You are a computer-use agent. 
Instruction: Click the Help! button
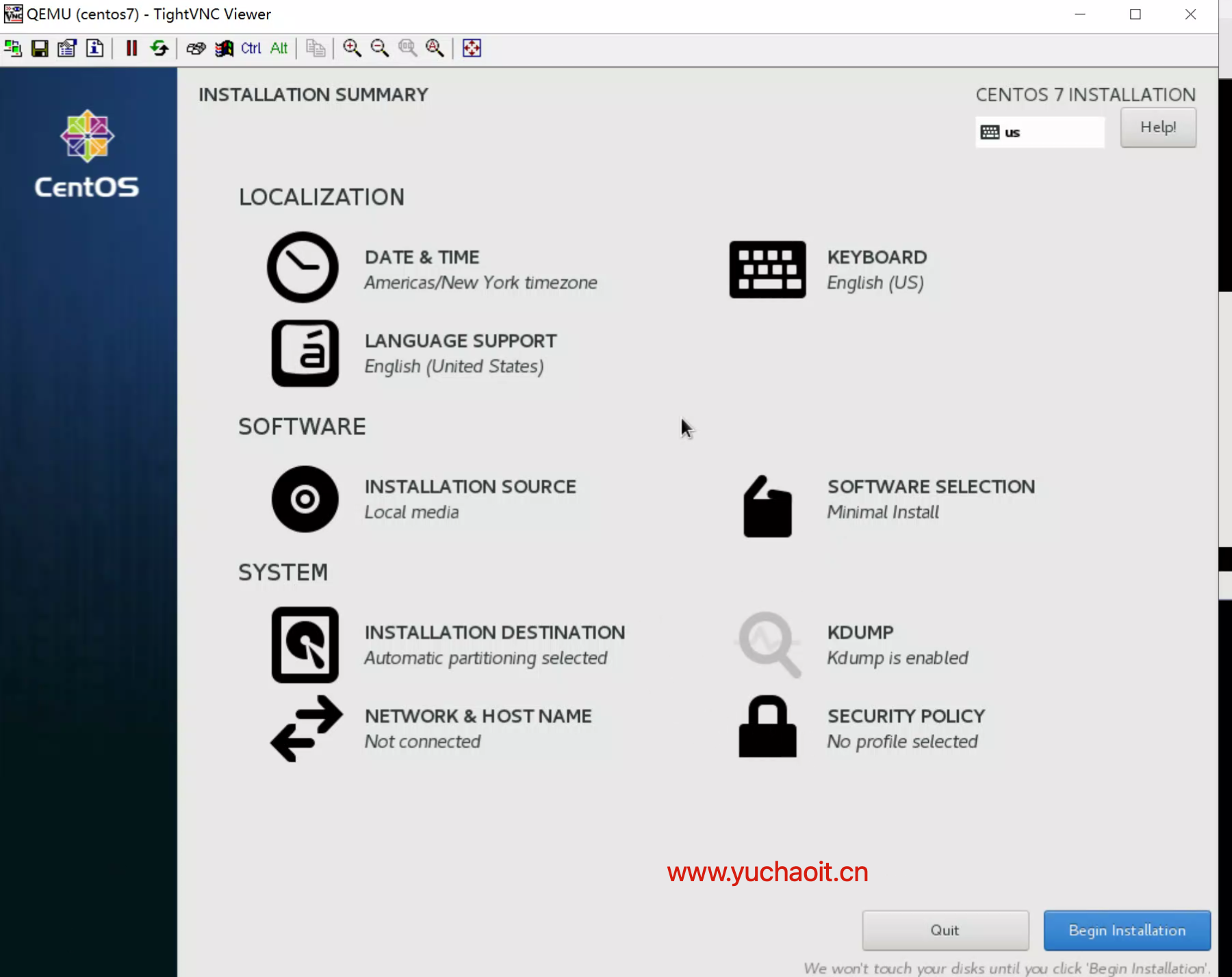point(1157,127)
